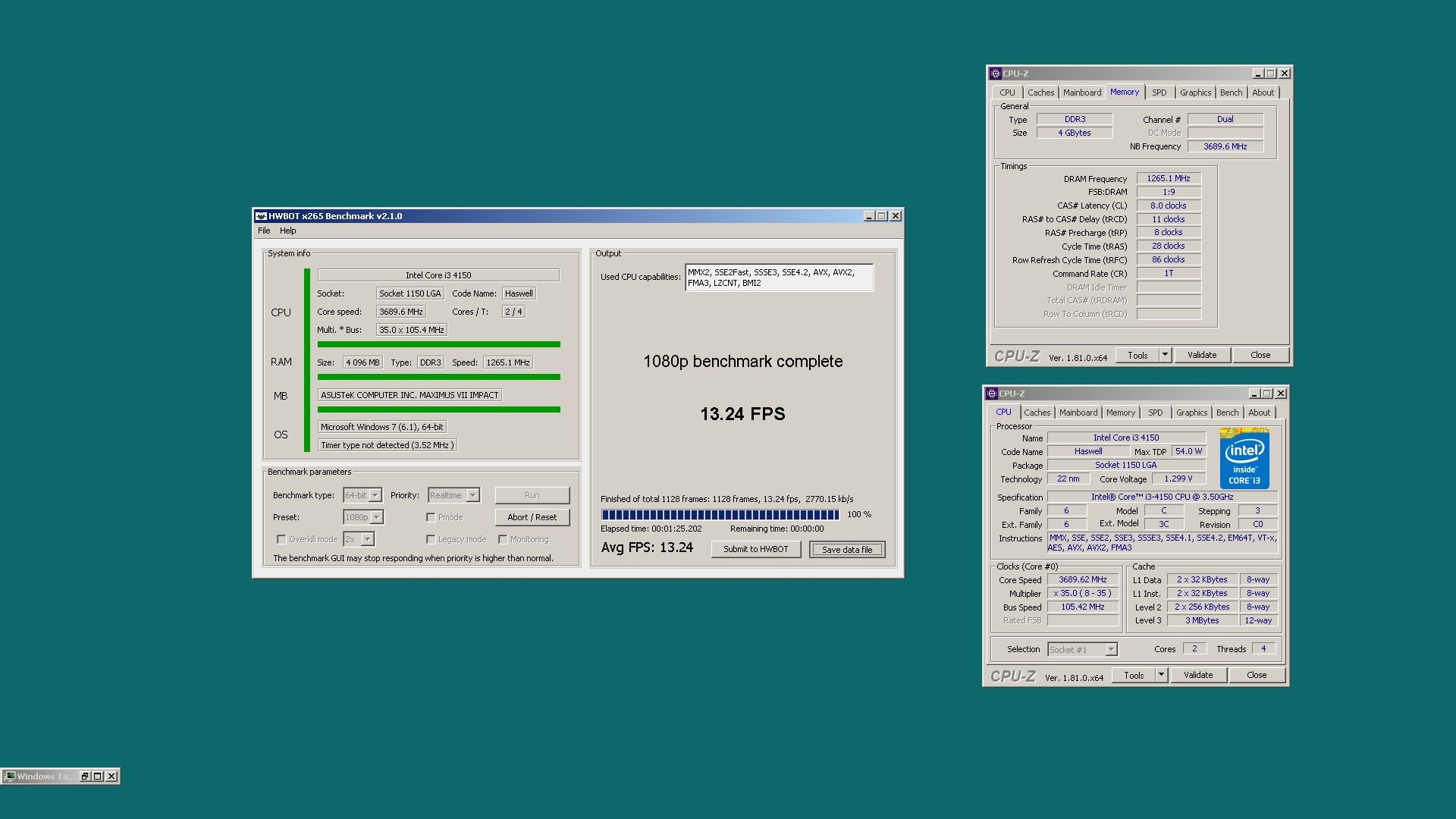Enable the Monitoring checkbox
This screenshot has width=1456, height=819.
(x=503, y=539)
